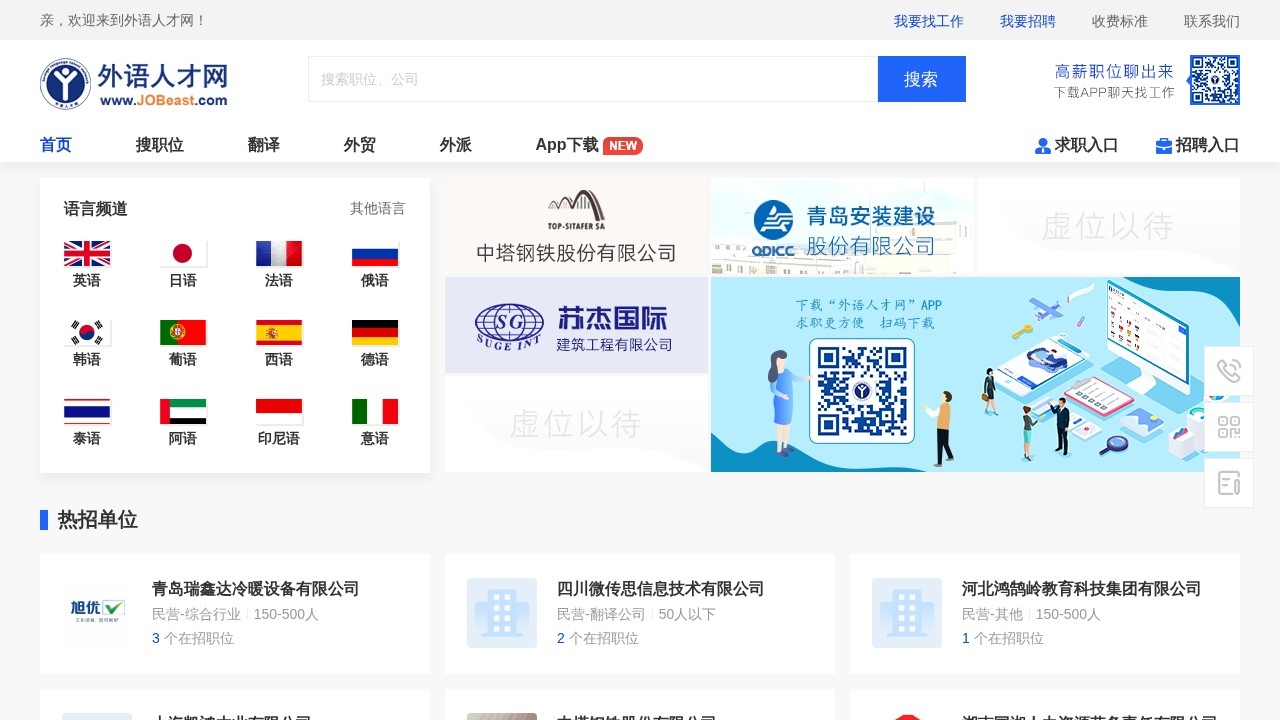Click the phone contact icon on right sidebar
The image size is (1280, 720).
pyautogui.click(x=1229, y=371)
